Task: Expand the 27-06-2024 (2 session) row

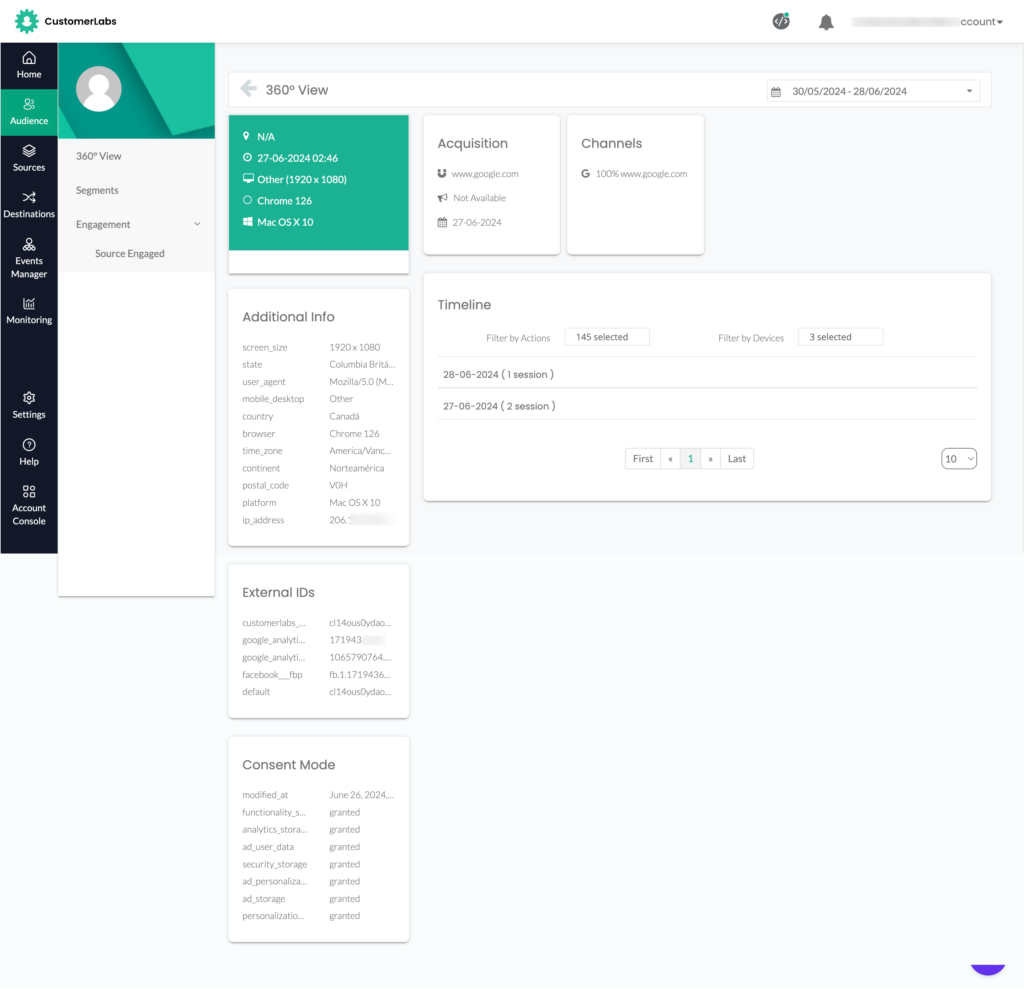Action: 707,406
